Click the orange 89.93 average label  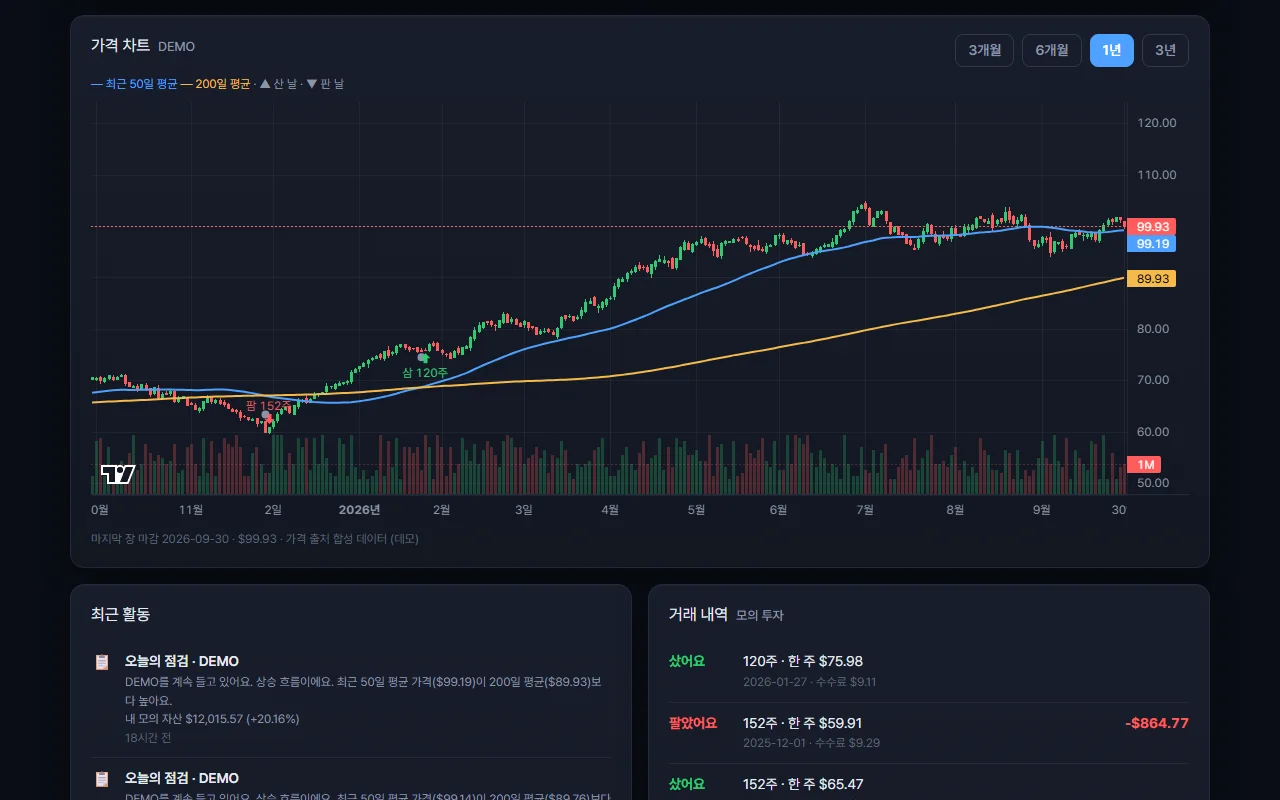(x=1151, y=279)
